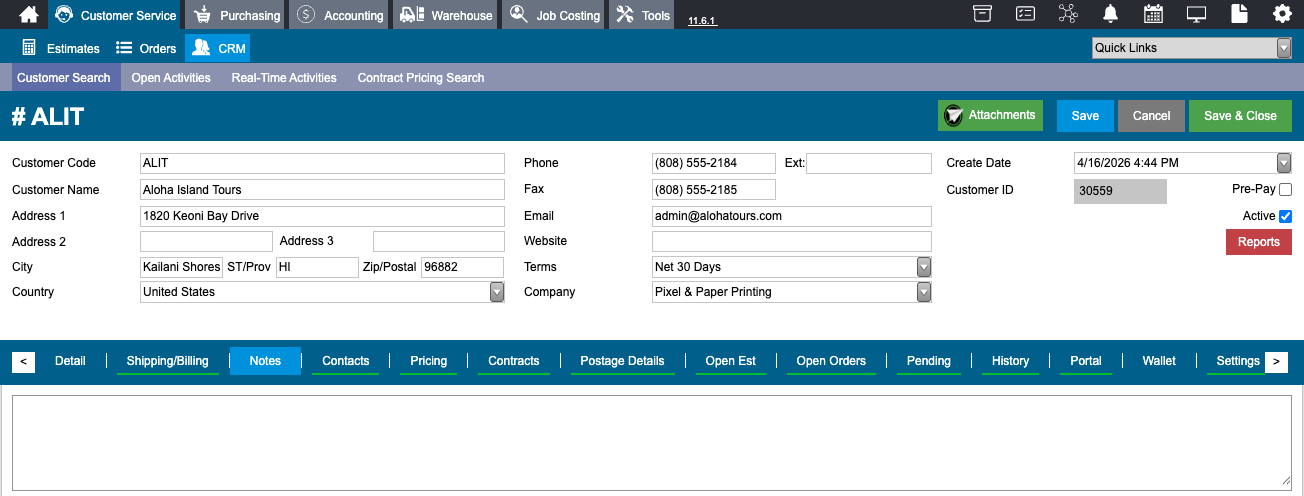Open the Warehouse module
Viewport: 1304px width, 496px height.
[446, 15]
